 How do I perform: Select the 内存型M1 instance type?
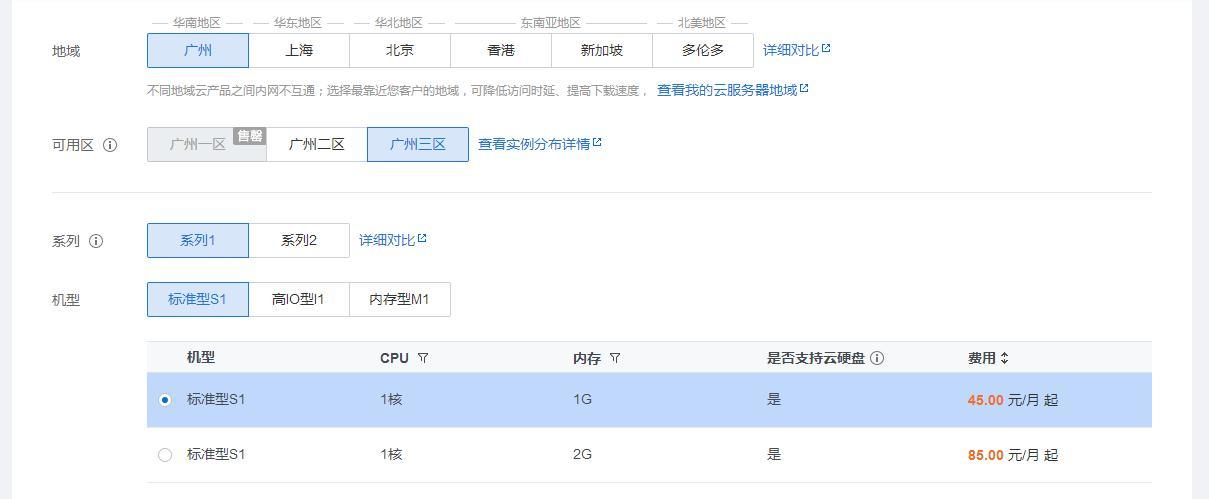pos(400,299)
